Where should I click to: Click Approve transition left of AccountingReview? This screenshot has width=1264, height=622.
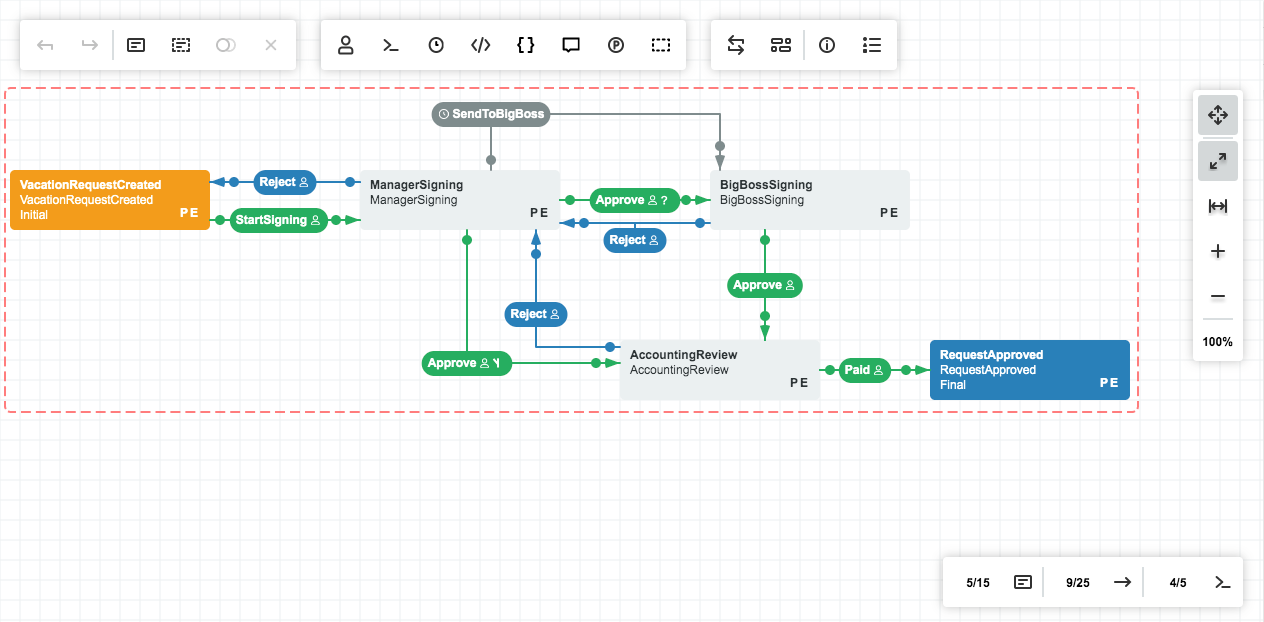467,363
